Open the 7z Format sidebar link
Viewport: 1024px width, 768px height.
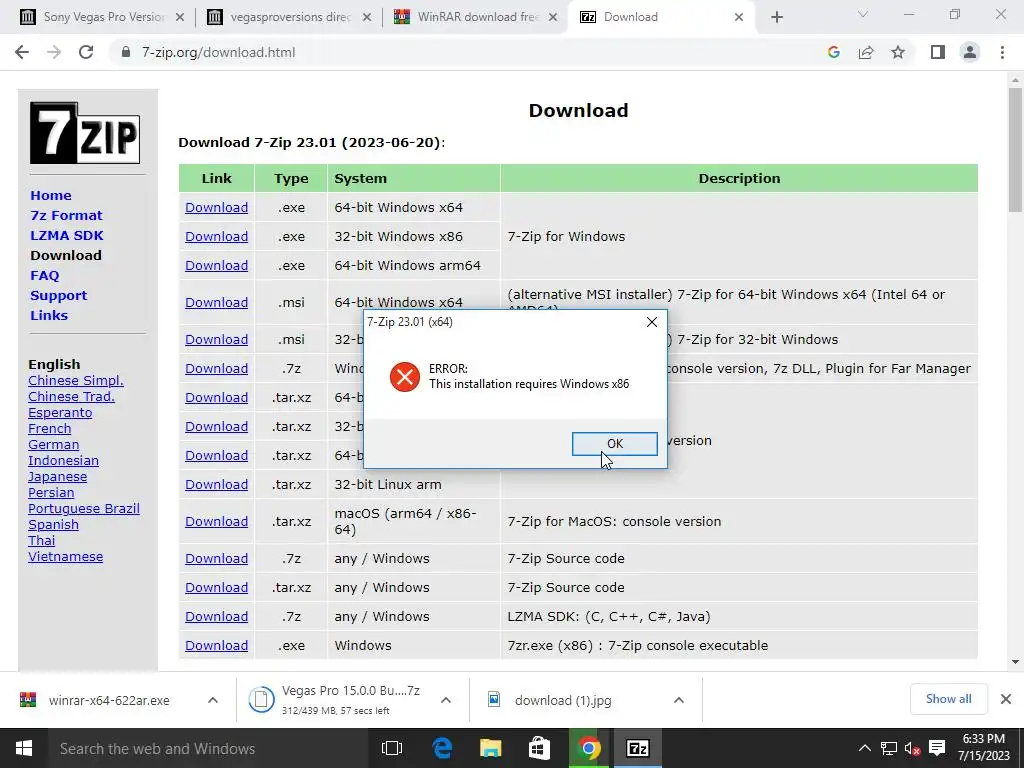click(67, 216)
